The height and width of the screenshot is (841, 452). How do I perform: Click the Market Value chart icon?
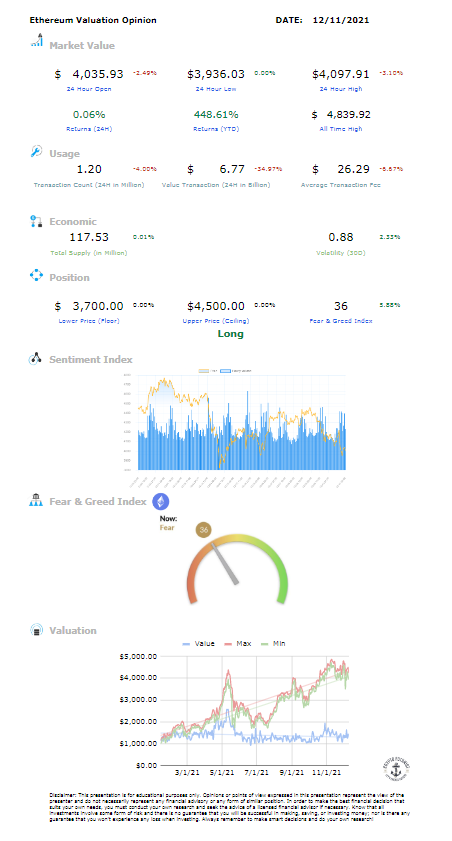tap(36, 40)
